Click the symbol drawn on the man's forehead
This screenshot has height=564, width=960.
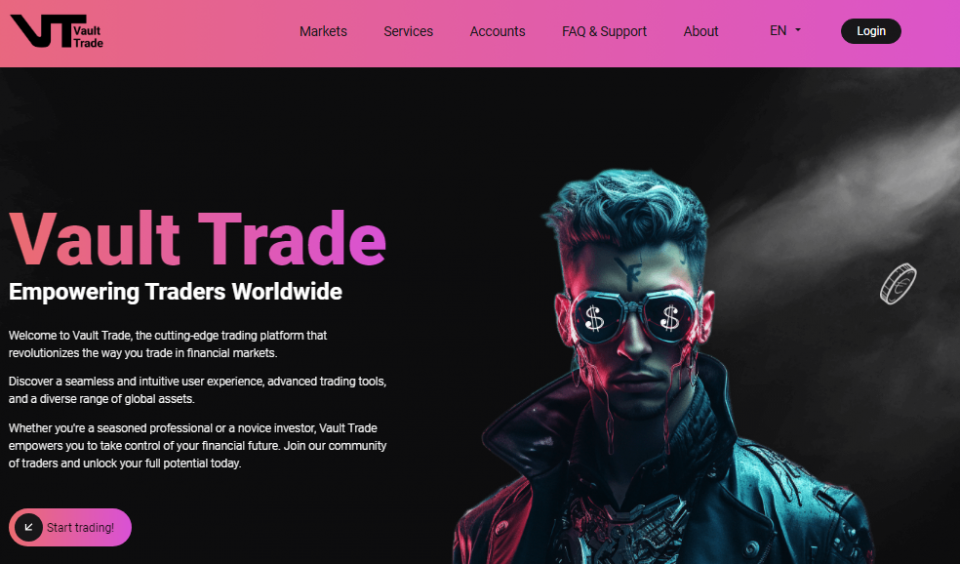629,272
